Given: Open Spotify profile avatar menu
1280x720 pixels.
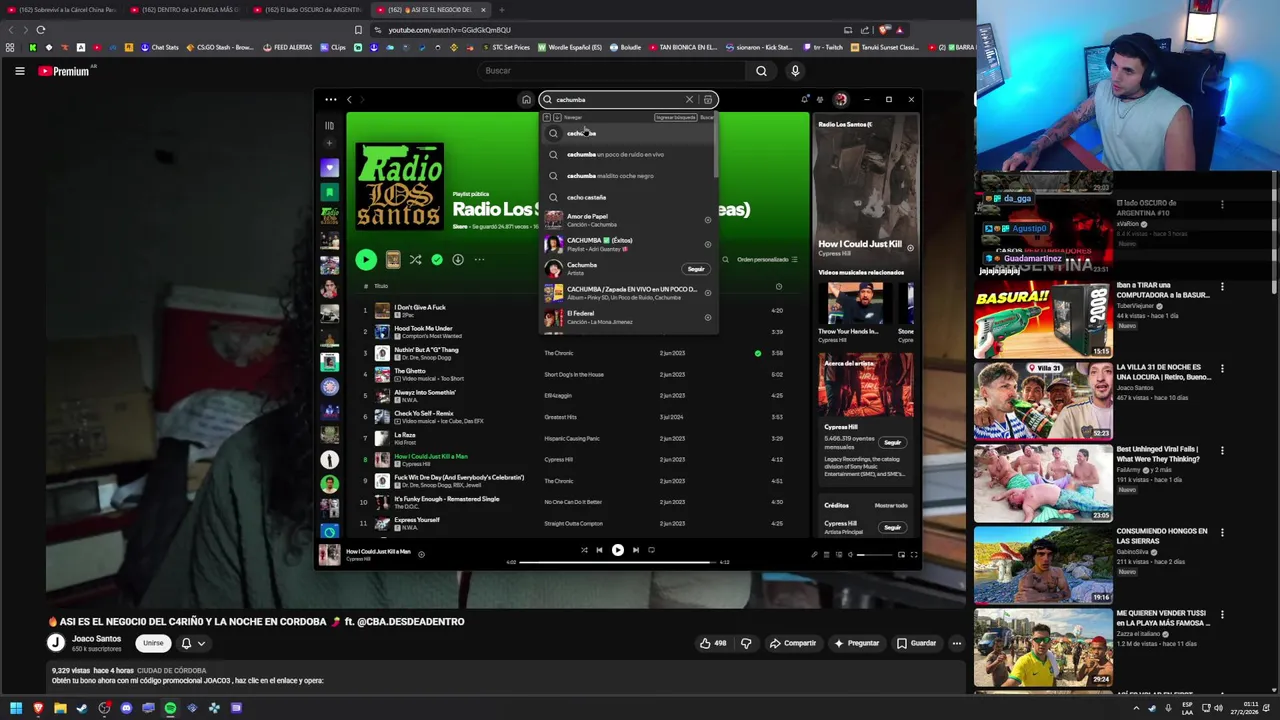Looking at the screenshot, I should pos(840,99).
